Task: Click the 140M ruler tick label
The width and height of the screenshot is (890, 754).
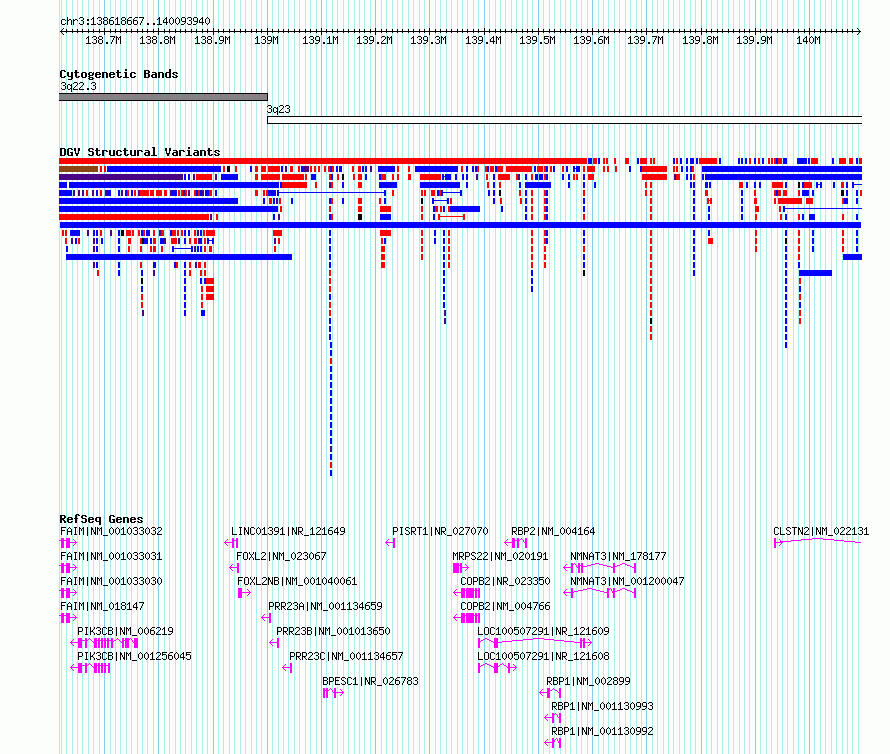Action: click(808, 40)
